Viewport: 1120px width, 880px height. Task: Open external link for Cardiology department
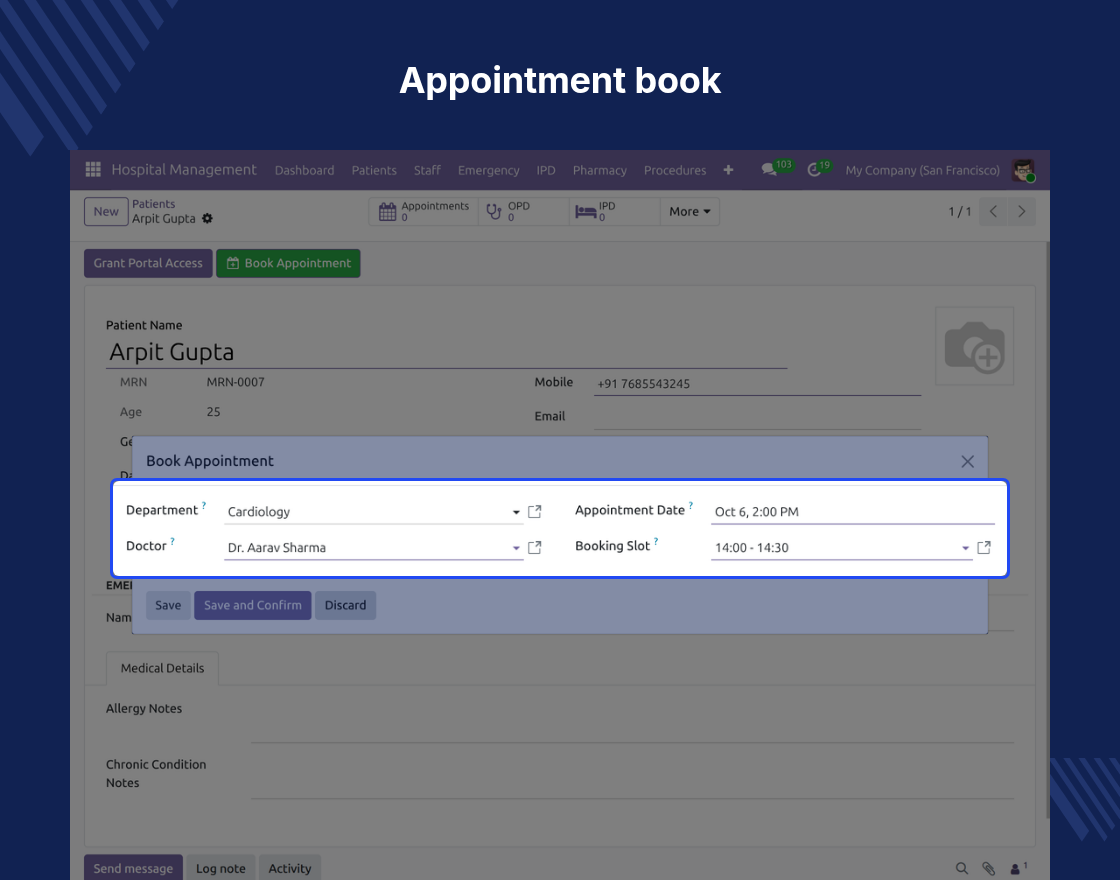point(534,511)
